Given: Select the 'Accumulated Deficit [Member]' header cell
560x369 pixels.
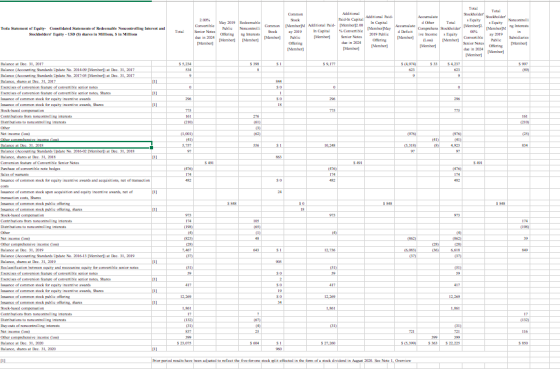Looking at the screenshot, I should [x=406, y=31].
